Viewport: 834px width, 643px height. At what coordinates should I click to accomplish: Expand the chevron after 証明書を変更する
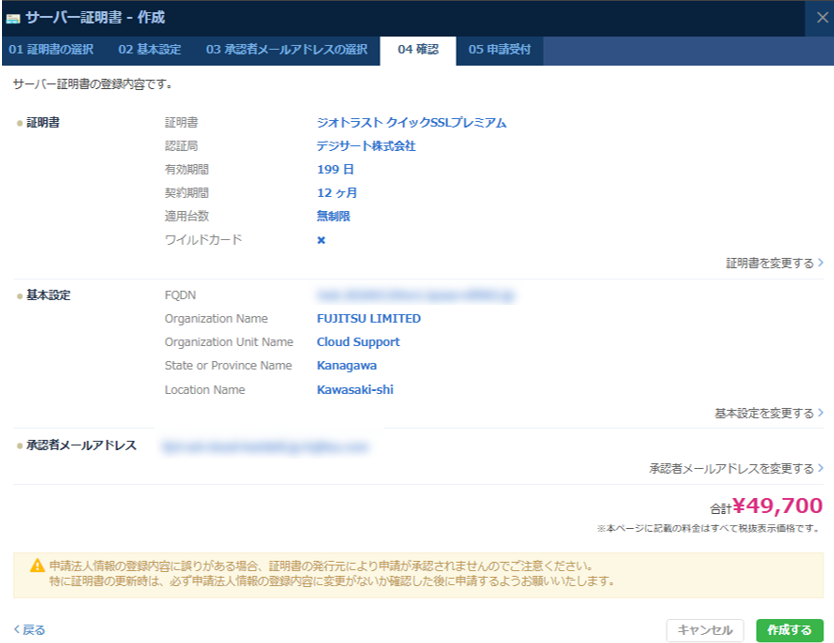click(822, 263)
